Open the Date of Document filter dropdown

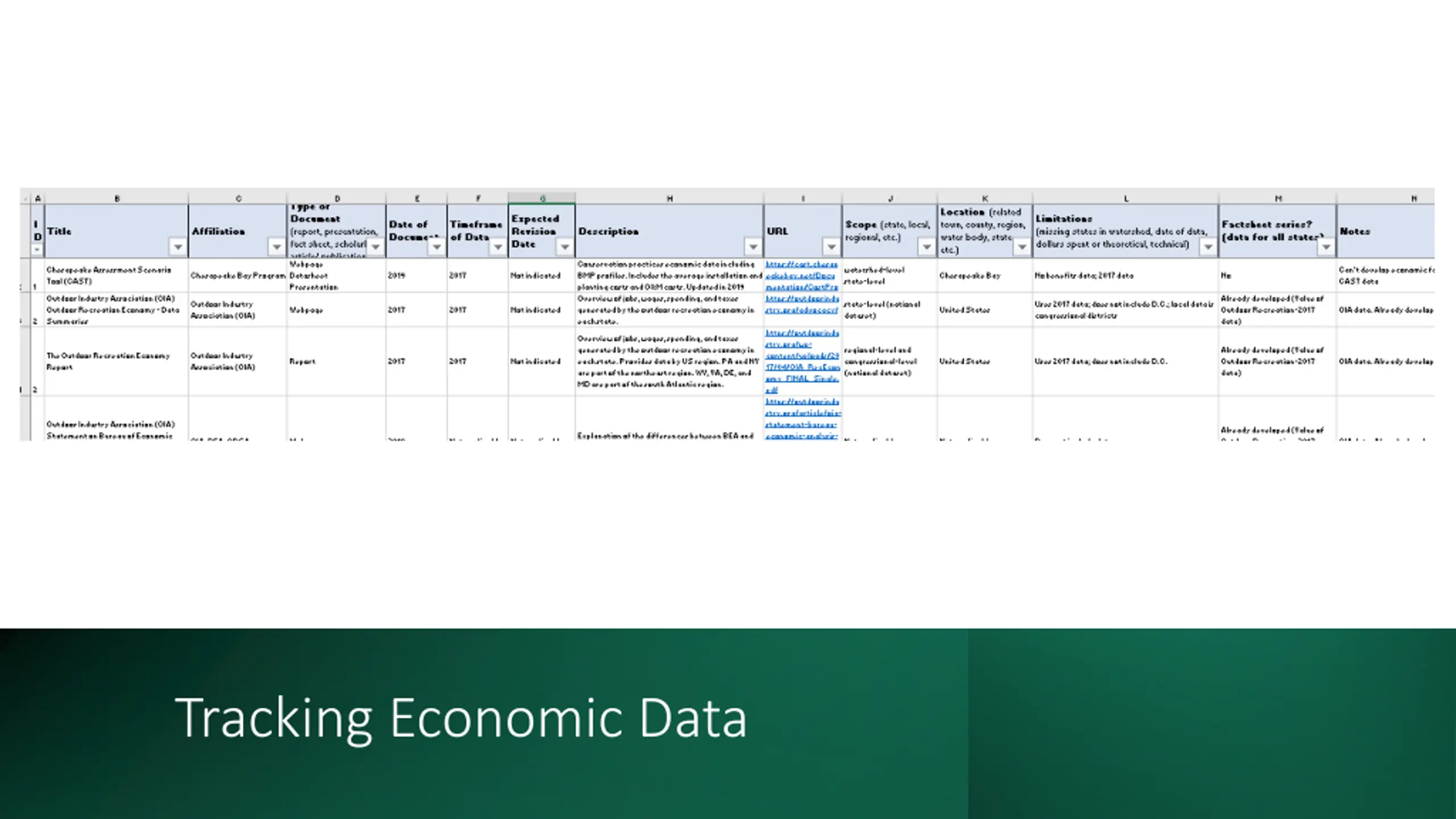coord(436,247)
